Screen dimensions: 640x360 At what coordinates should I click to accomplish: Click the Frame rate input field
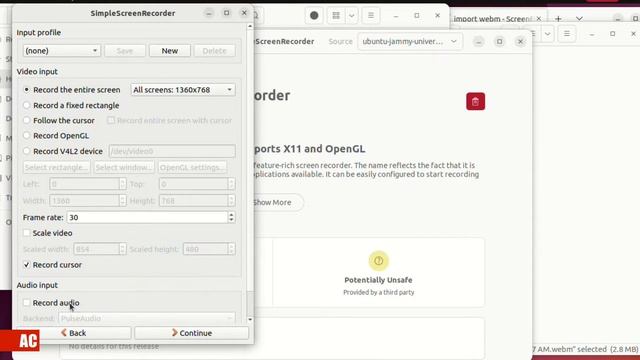(x=147, y=218)
